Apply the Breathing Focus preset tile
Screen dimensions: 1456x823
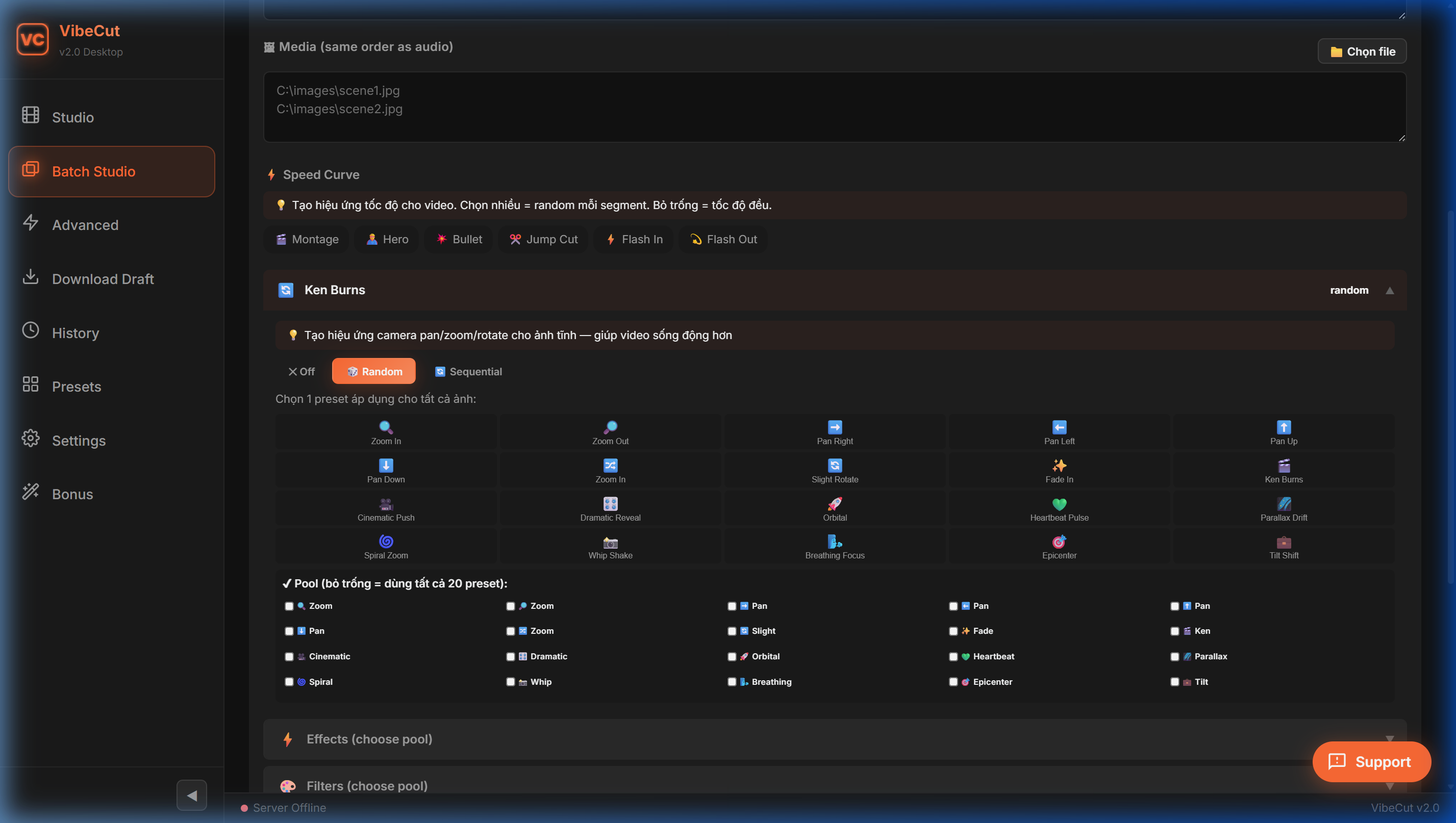(835, 547)
